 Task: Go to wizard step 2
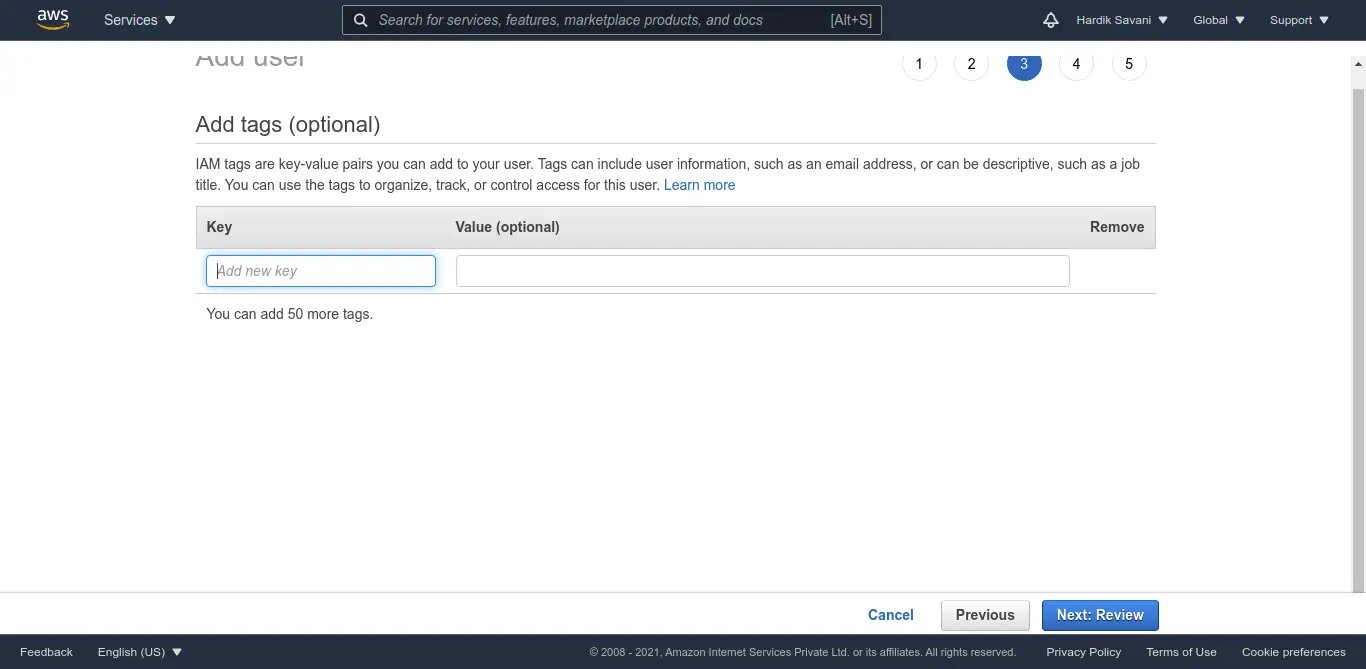(x=971, y=64)
